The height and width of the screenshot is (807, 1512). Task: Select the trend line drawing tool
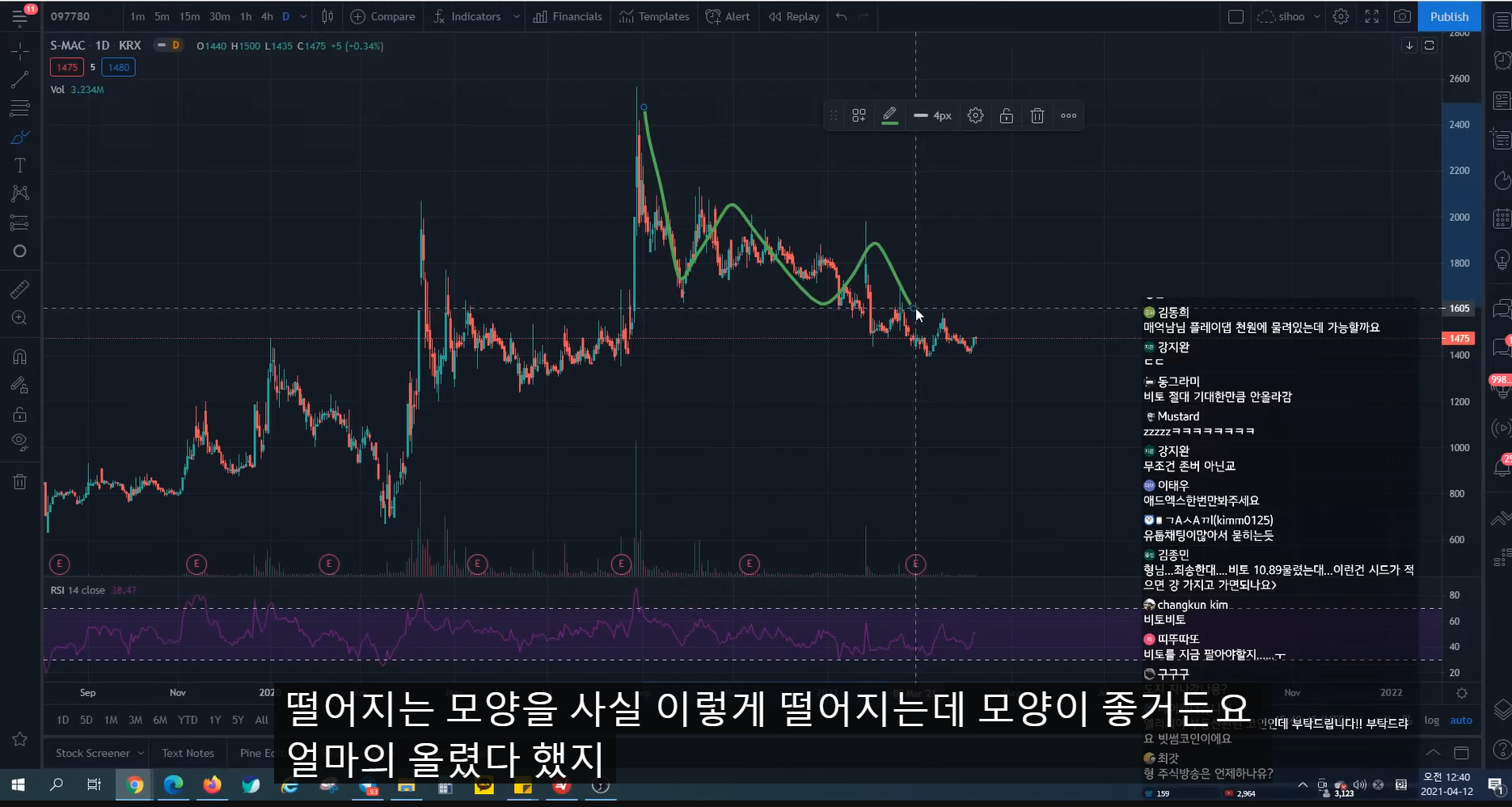click(x=20, y=79)
